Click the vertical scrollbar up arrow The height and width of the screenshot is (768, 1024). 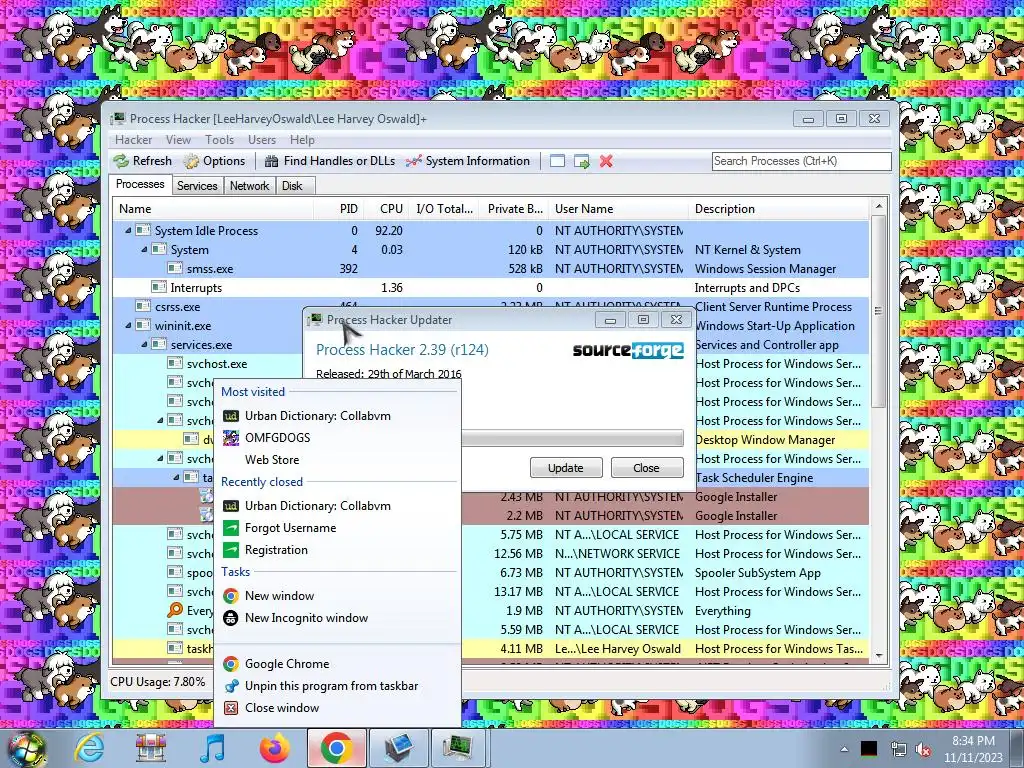pos(878,206)
